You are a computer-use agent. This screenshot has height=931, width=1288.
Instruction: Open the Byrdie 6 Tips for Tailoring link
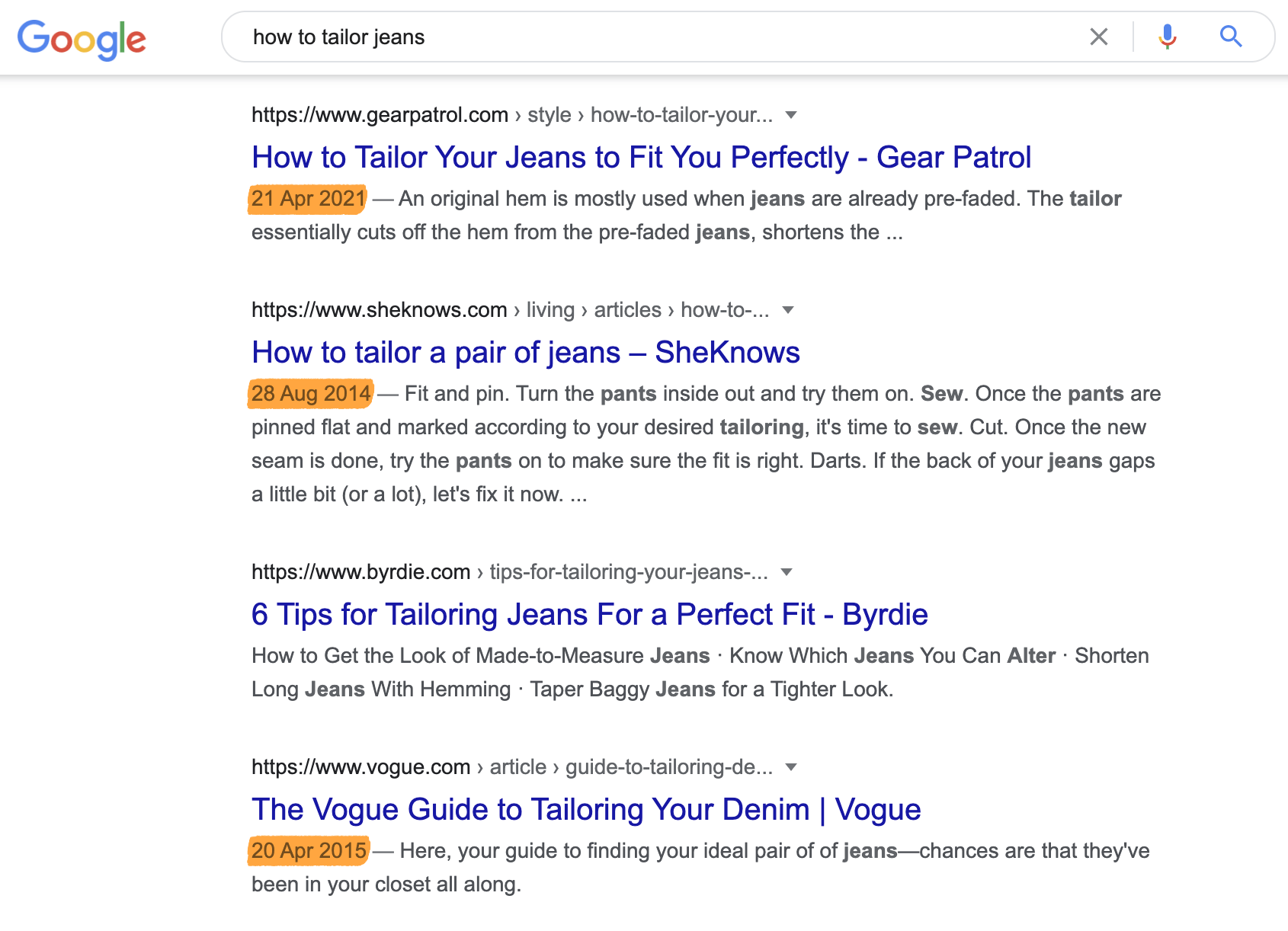[x=589, y=615]
